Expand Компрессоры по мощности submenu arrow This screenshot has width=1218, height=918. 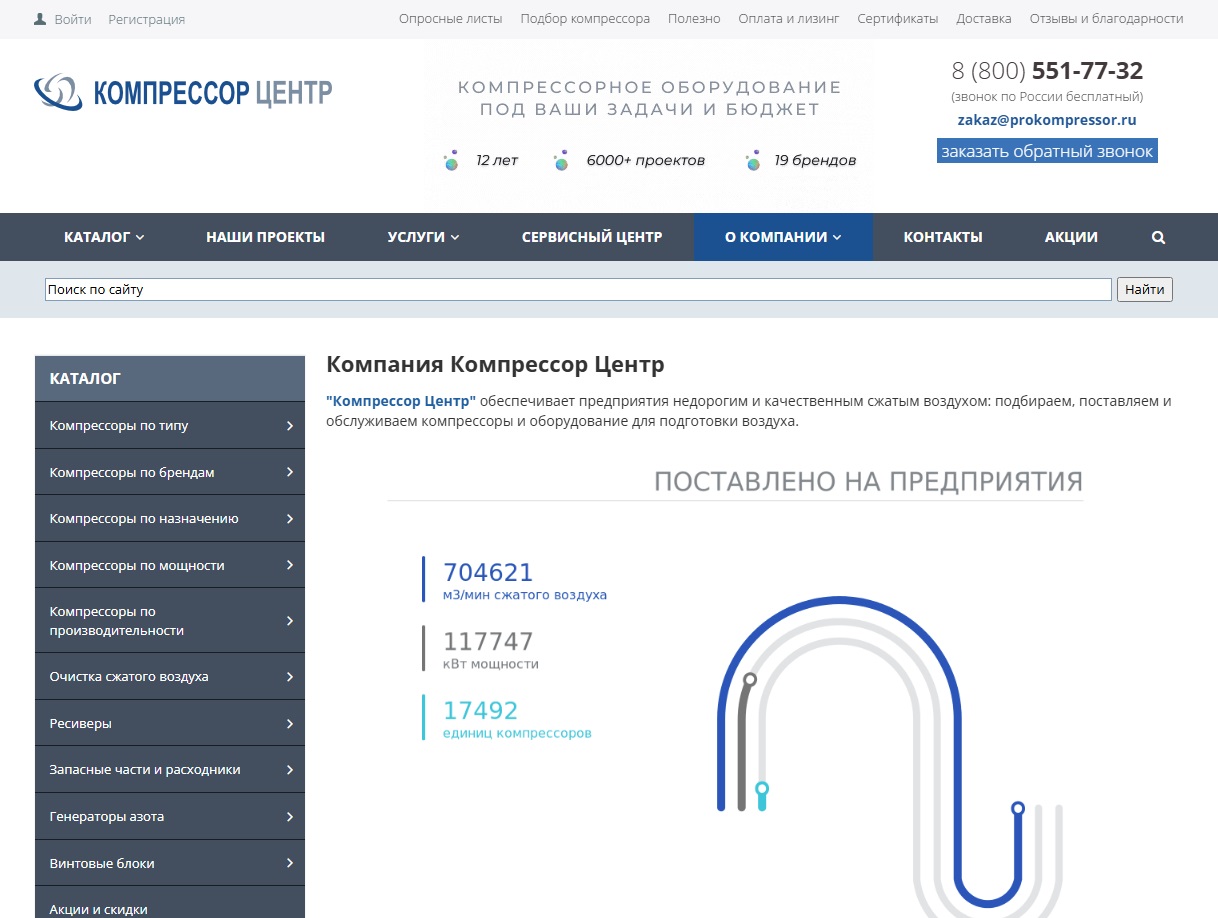(x=290, y=565)
